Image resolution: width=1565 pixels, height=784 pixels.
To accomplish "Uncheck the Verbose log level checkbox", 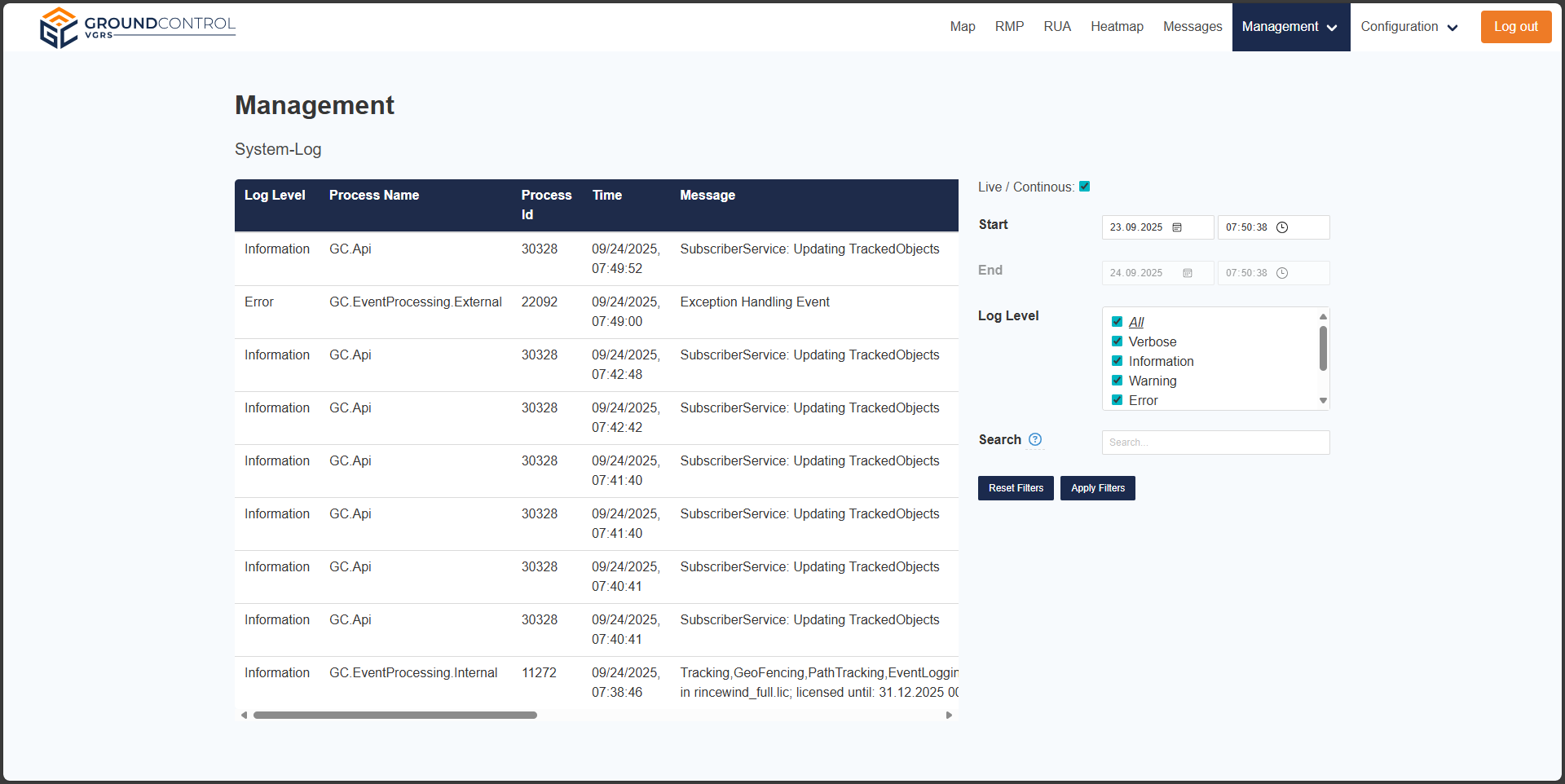I will point(1118,341).
